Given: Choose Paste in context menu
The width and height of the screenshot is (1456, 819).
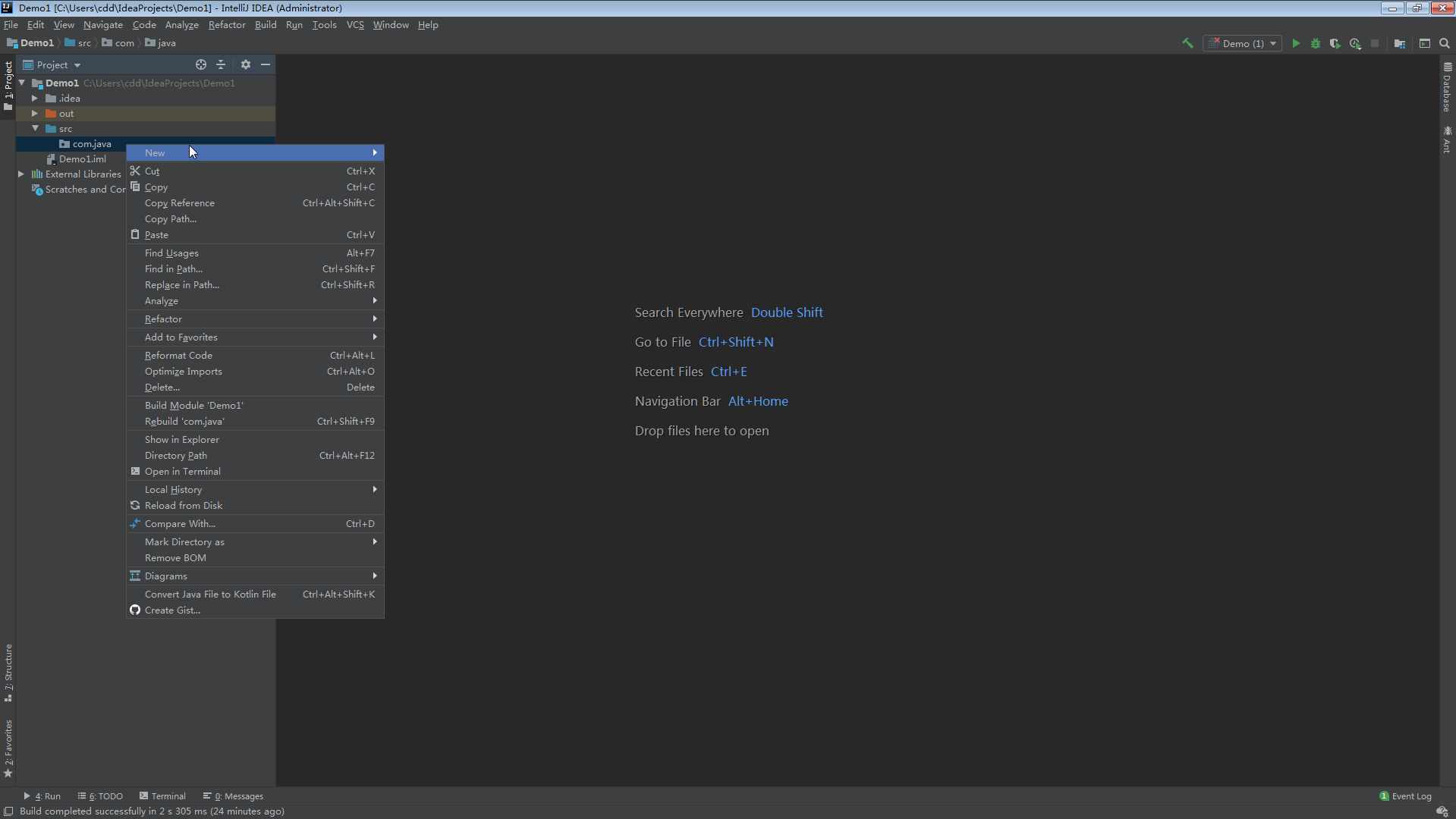Looking at the screenshot, I should coord(255,234).
